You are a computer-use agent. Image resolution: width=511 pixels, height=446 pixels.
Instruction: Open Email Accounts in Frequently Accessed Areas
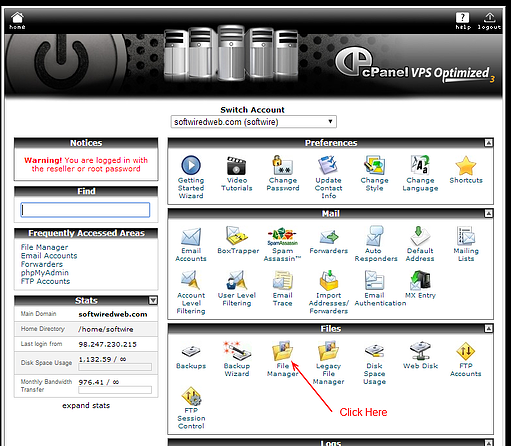coord(49,256)
